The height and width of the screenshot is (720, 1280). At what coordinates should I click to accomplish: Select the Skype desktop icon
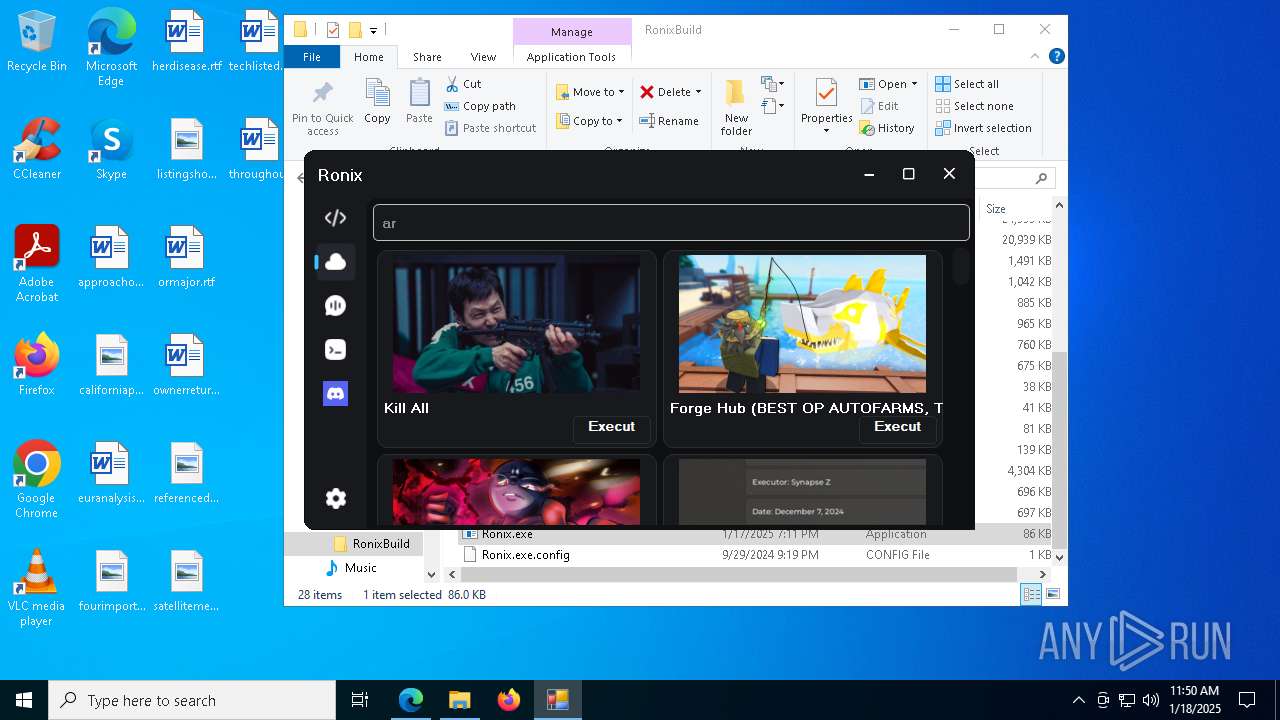point(111,150)
